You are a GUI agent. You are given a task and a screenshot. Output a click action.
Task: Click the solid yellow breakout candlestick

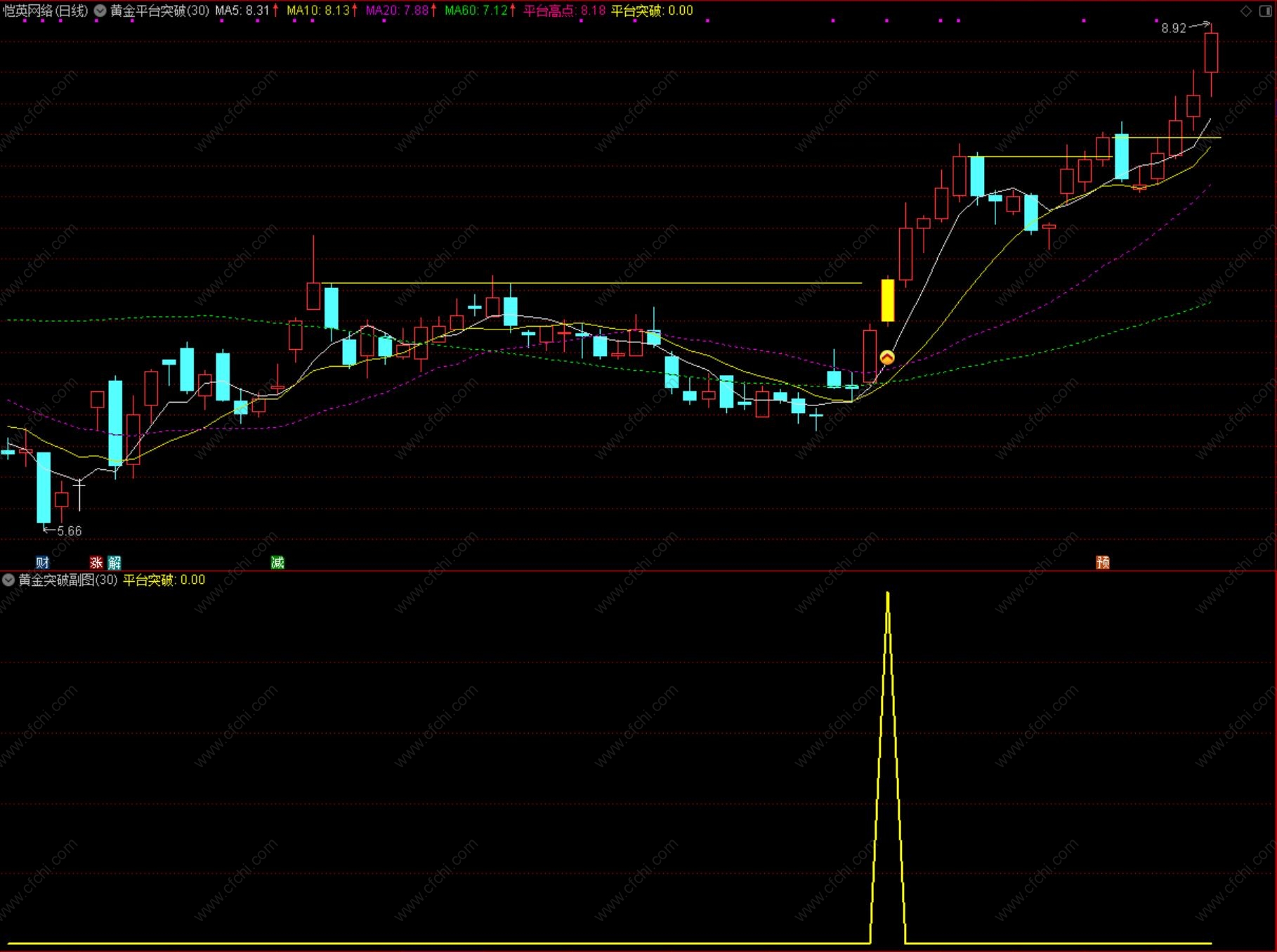(x=888, y=301)
